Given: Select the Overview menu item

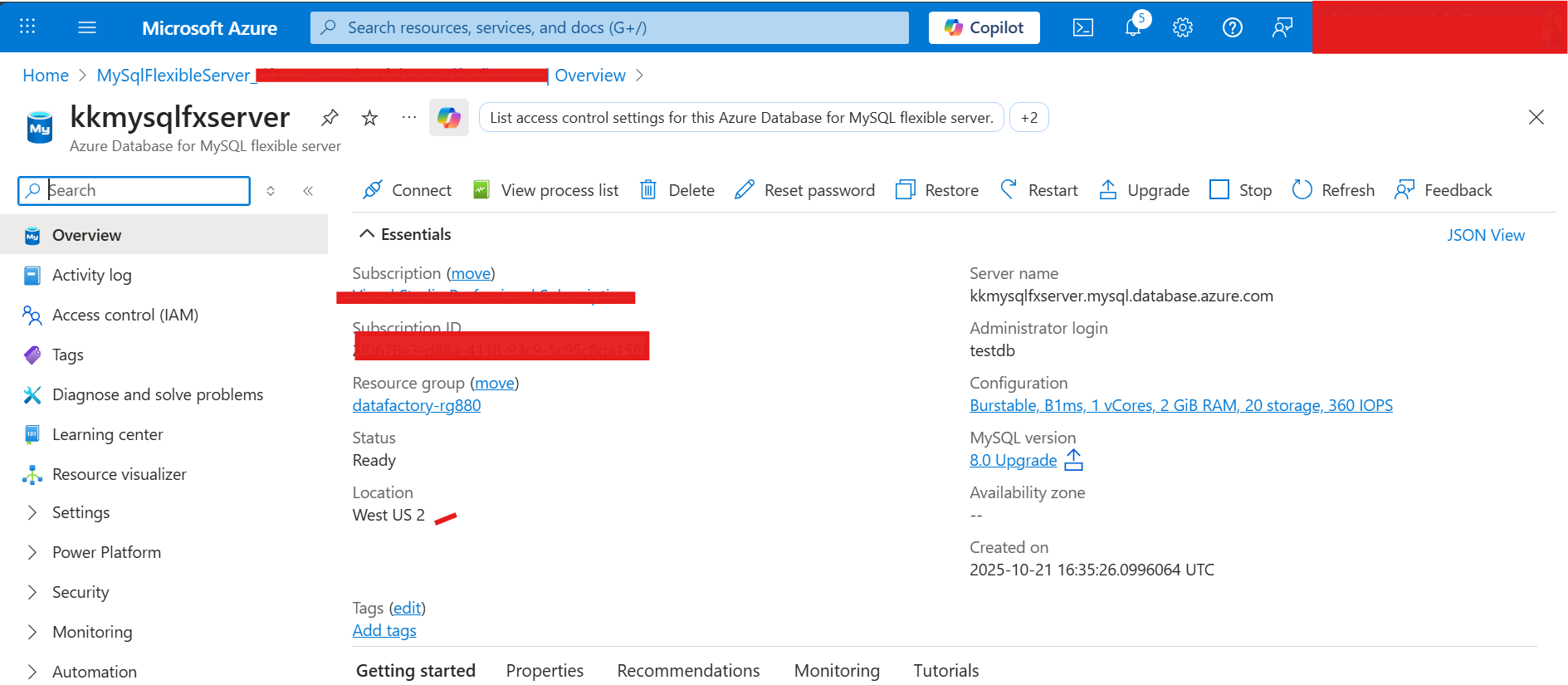Looking at the screenshot, I should [164, 235].
